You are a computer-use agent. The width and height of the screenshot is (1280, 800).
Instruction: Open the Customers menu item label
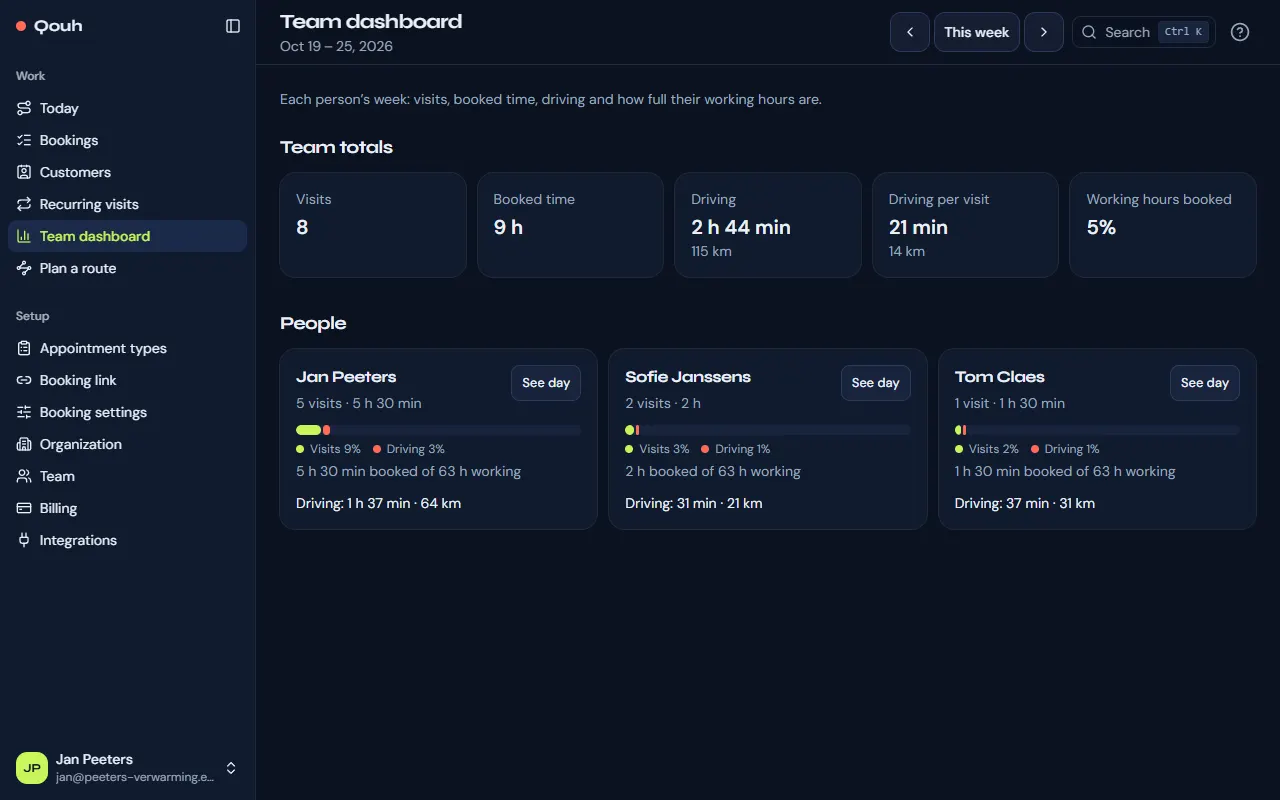(75, 172)
